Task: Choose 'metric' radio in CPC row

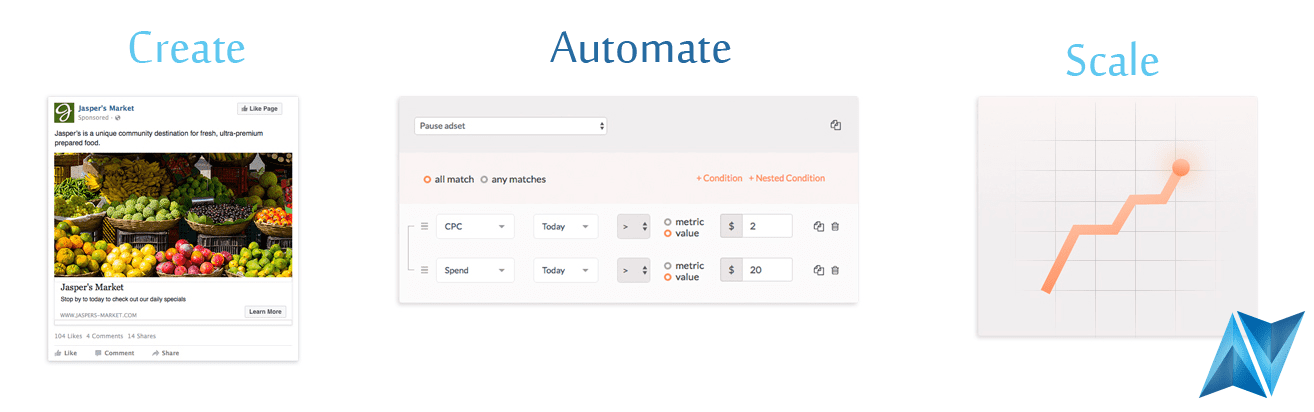Action: (667, 221)
